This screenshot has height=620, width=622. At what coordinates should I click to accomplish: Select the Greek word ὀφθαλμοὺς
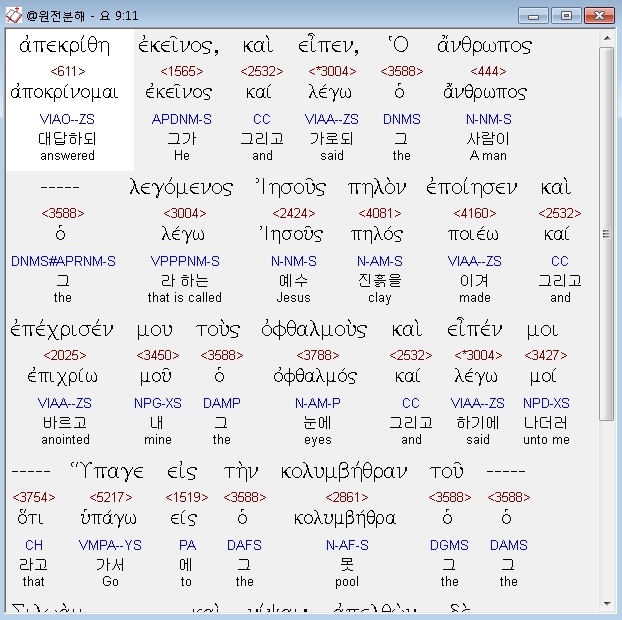click(x=314, y=330)
